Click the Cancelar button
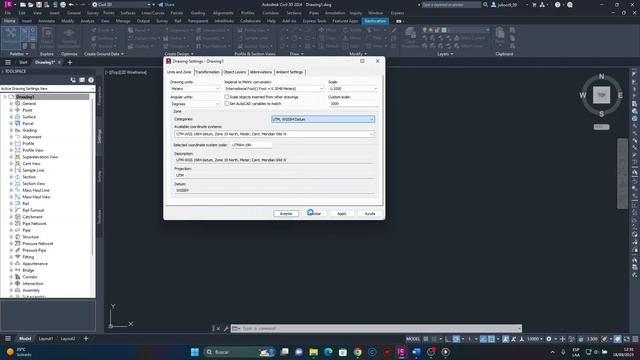 pyautogui.click(x=314, y=213)
